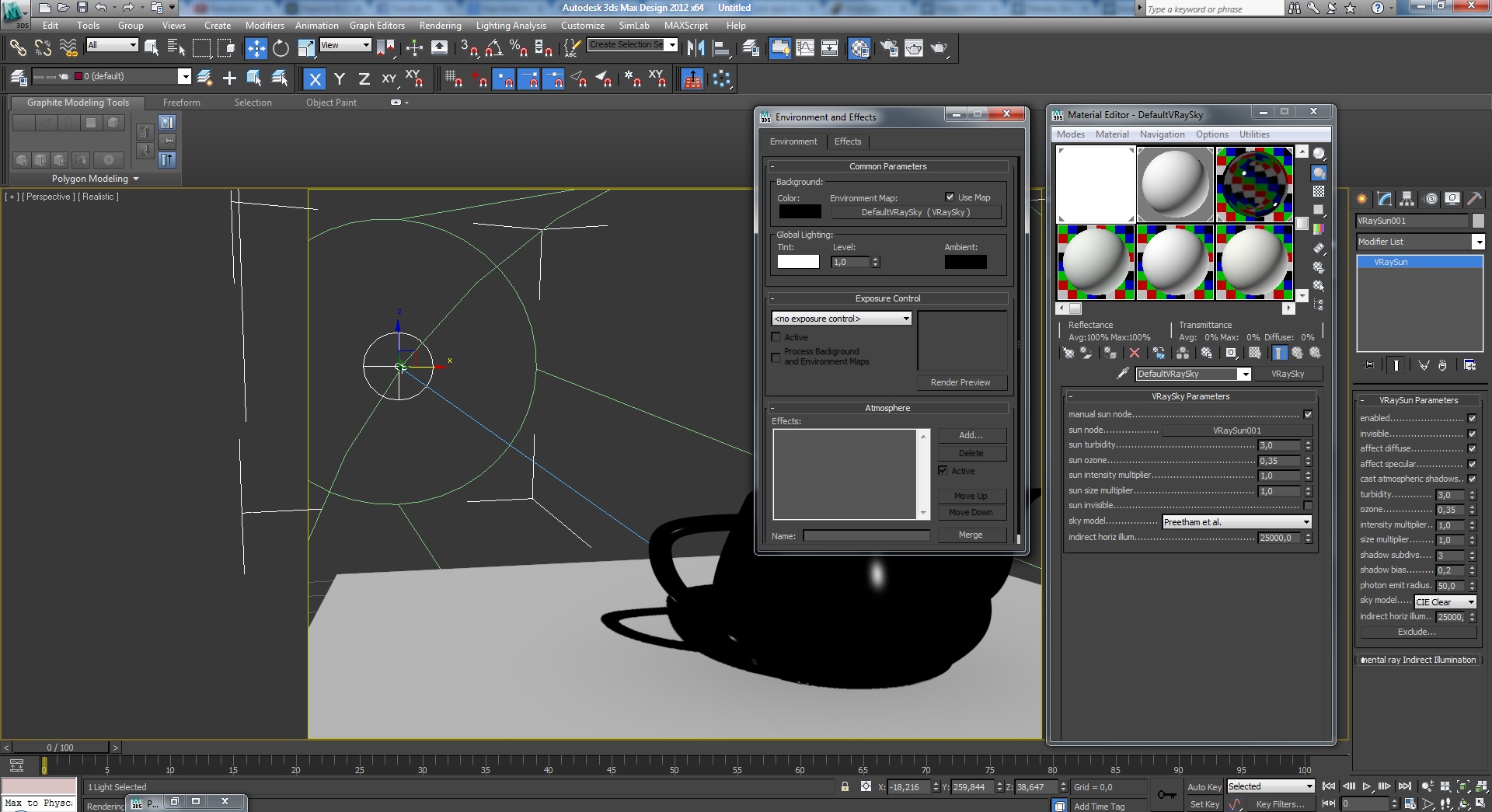Switch to the Effects tab

pyautogui.click(x=847, y=141)
